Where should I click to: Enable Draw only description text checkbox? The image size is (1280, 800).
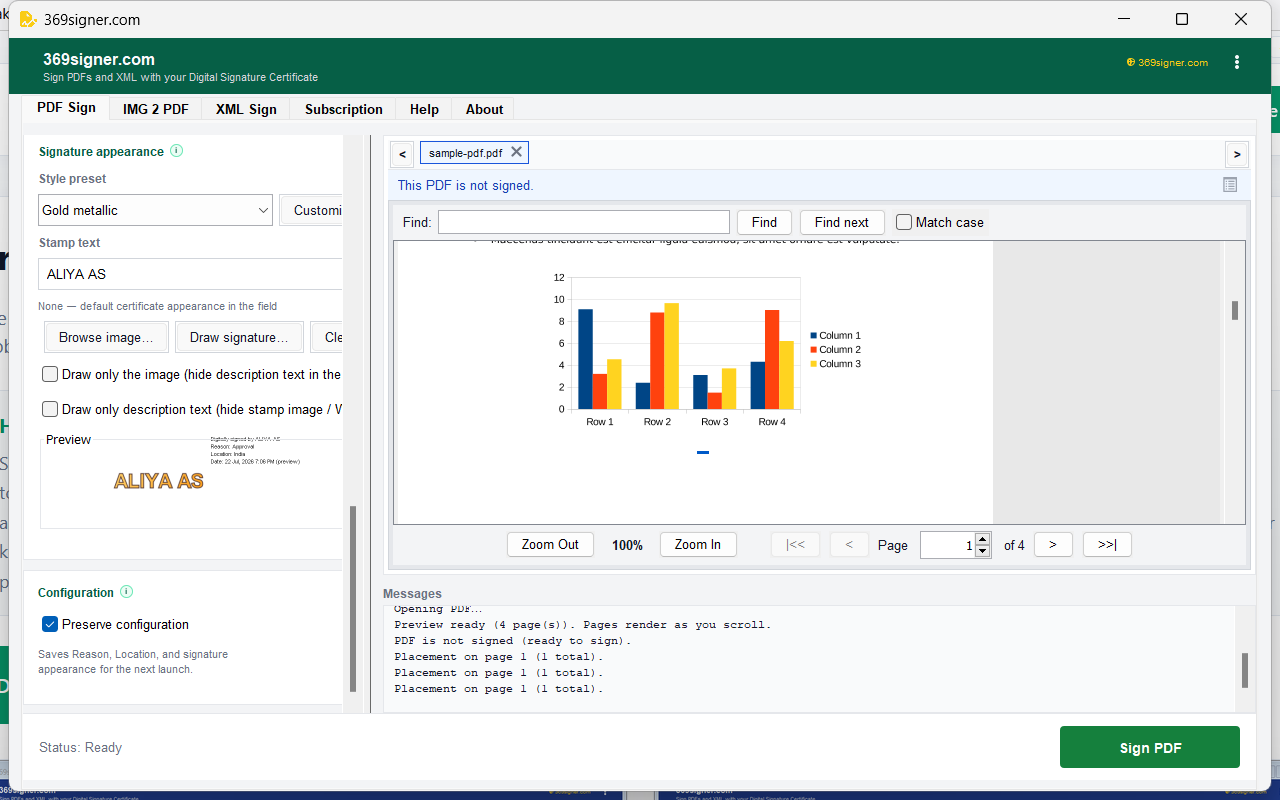coord(50,409)
